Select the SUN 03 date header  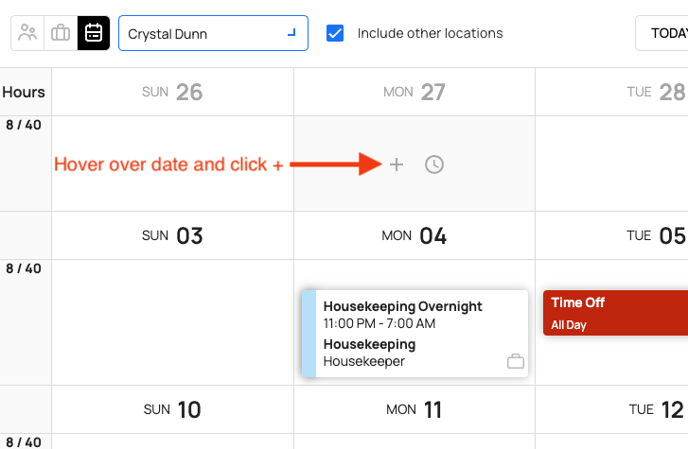172,236
